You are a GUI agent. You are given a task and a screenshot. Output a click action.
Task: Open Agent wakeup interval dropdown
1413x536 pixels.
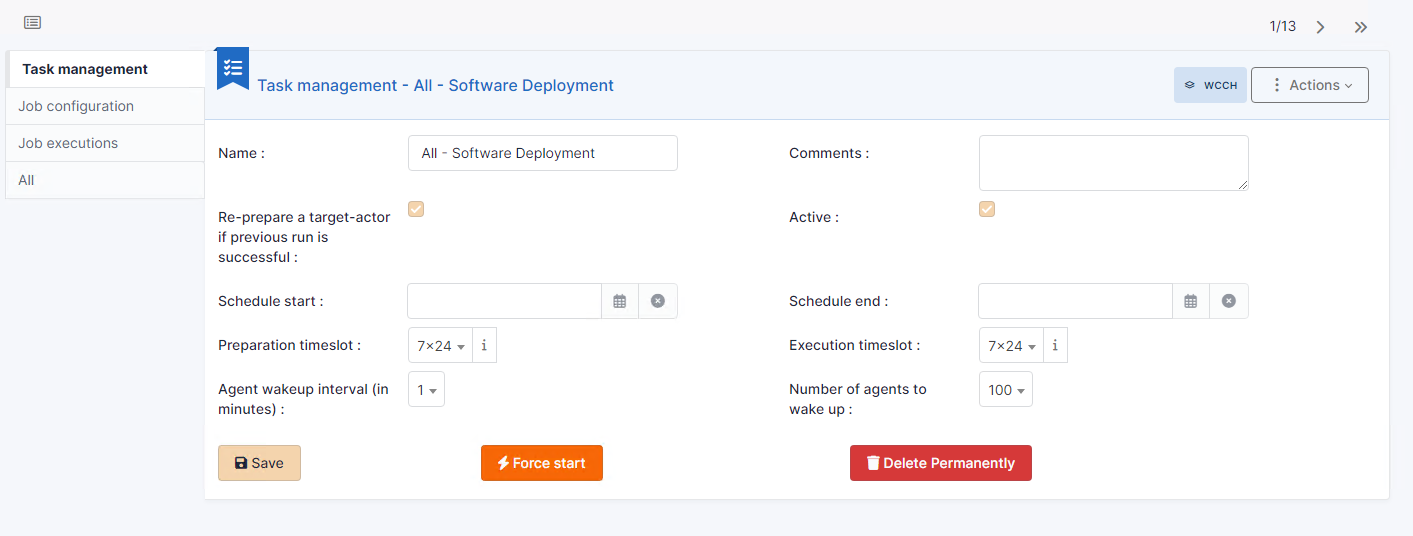[x=426, y=389]
